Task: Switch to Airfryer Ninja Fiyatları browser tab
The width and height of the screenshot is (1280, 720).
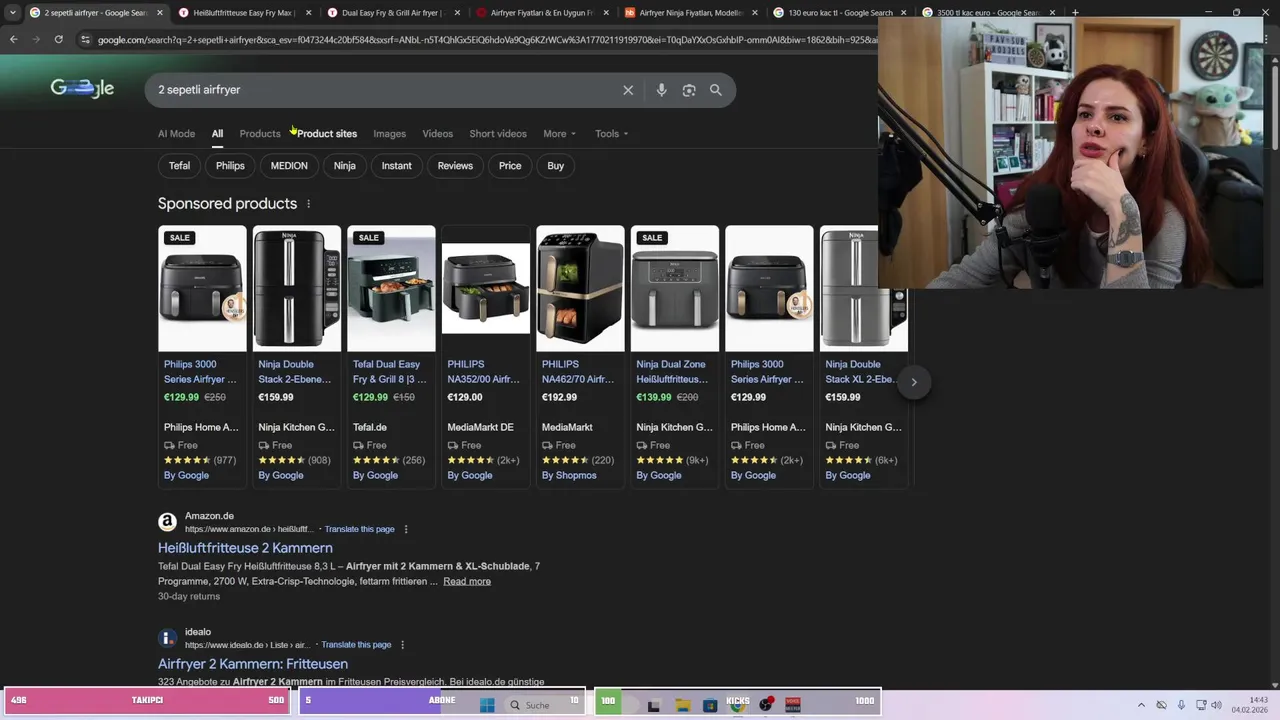Action: (x=691, y=13)
